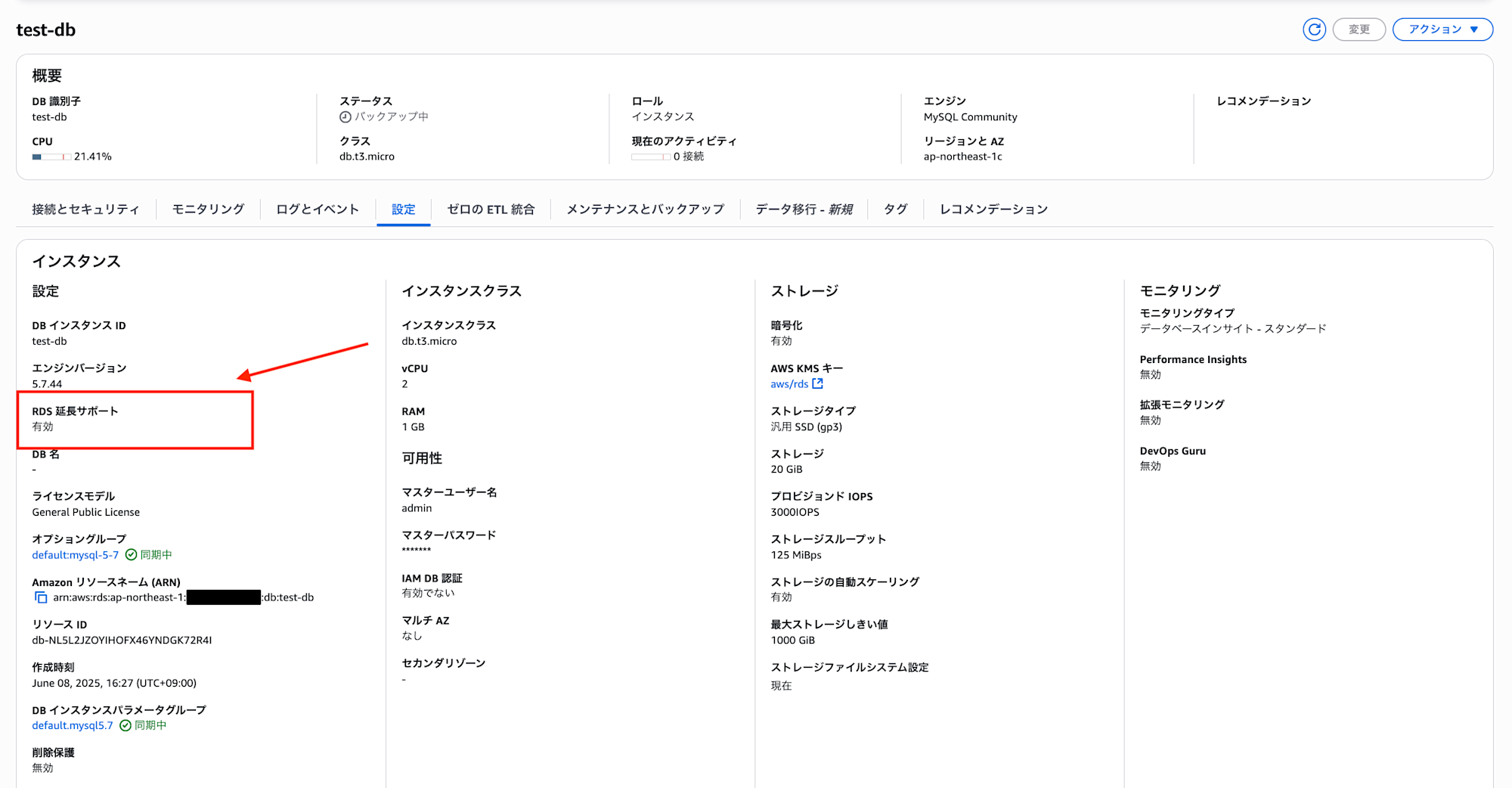
Task: Click the 拡張モニタリング label
Action: point(1182,405)
